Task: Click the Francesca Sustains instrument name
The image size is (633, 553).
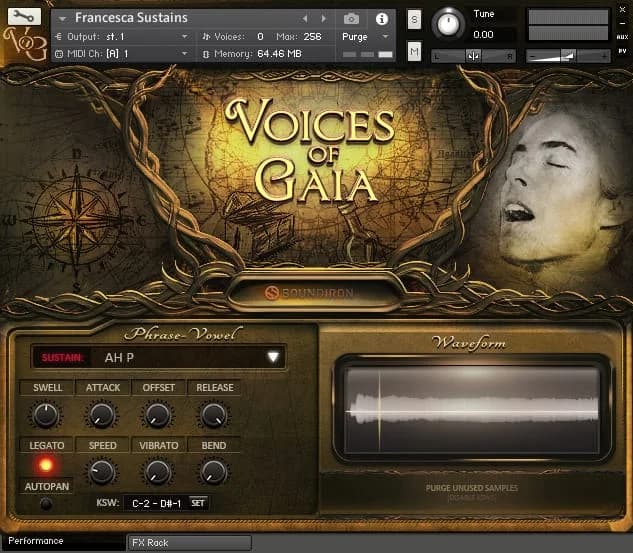Action: (x=131, y=18)
